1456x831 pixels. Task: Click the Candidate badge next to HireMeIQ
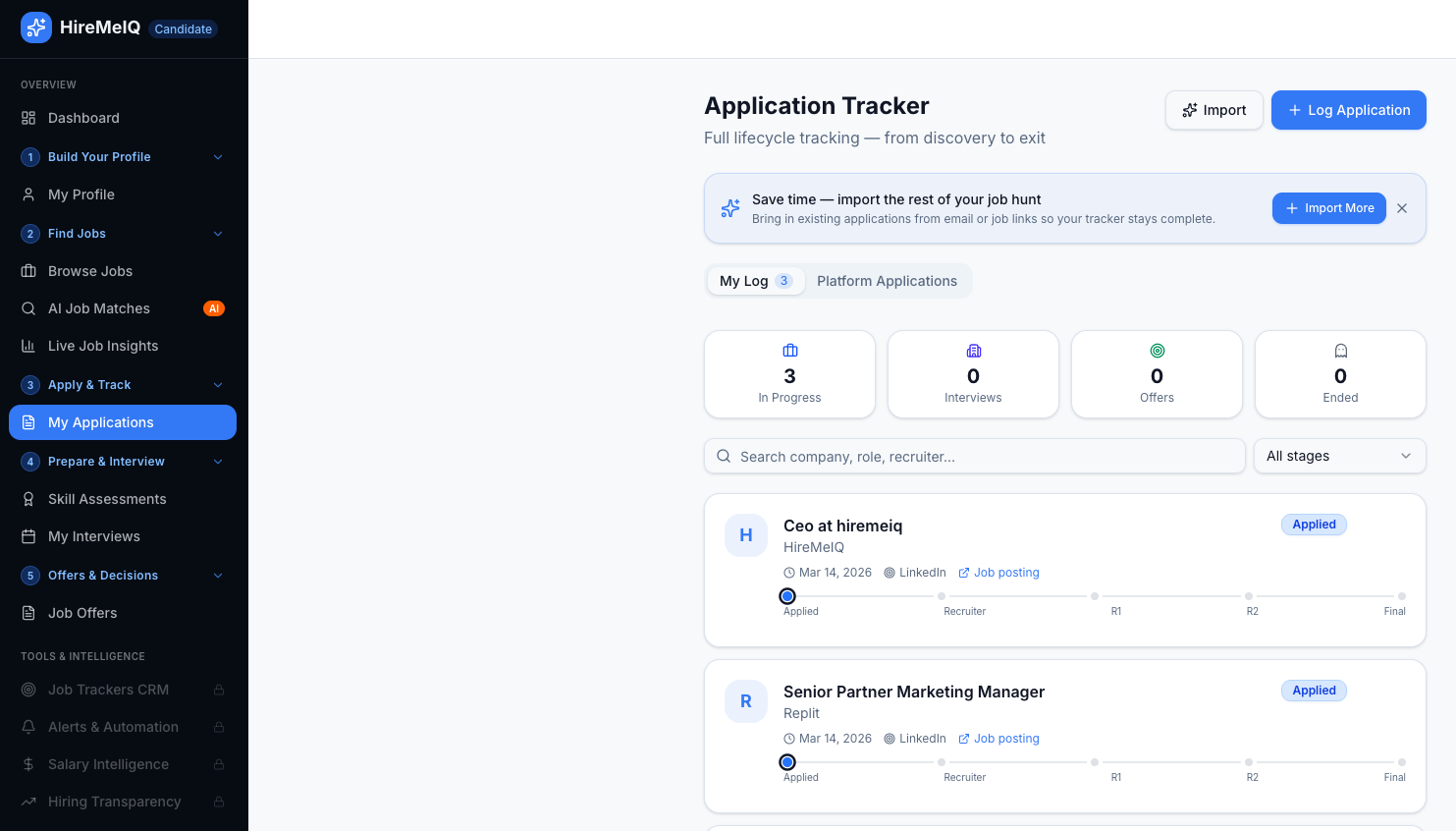coord(184,28)
